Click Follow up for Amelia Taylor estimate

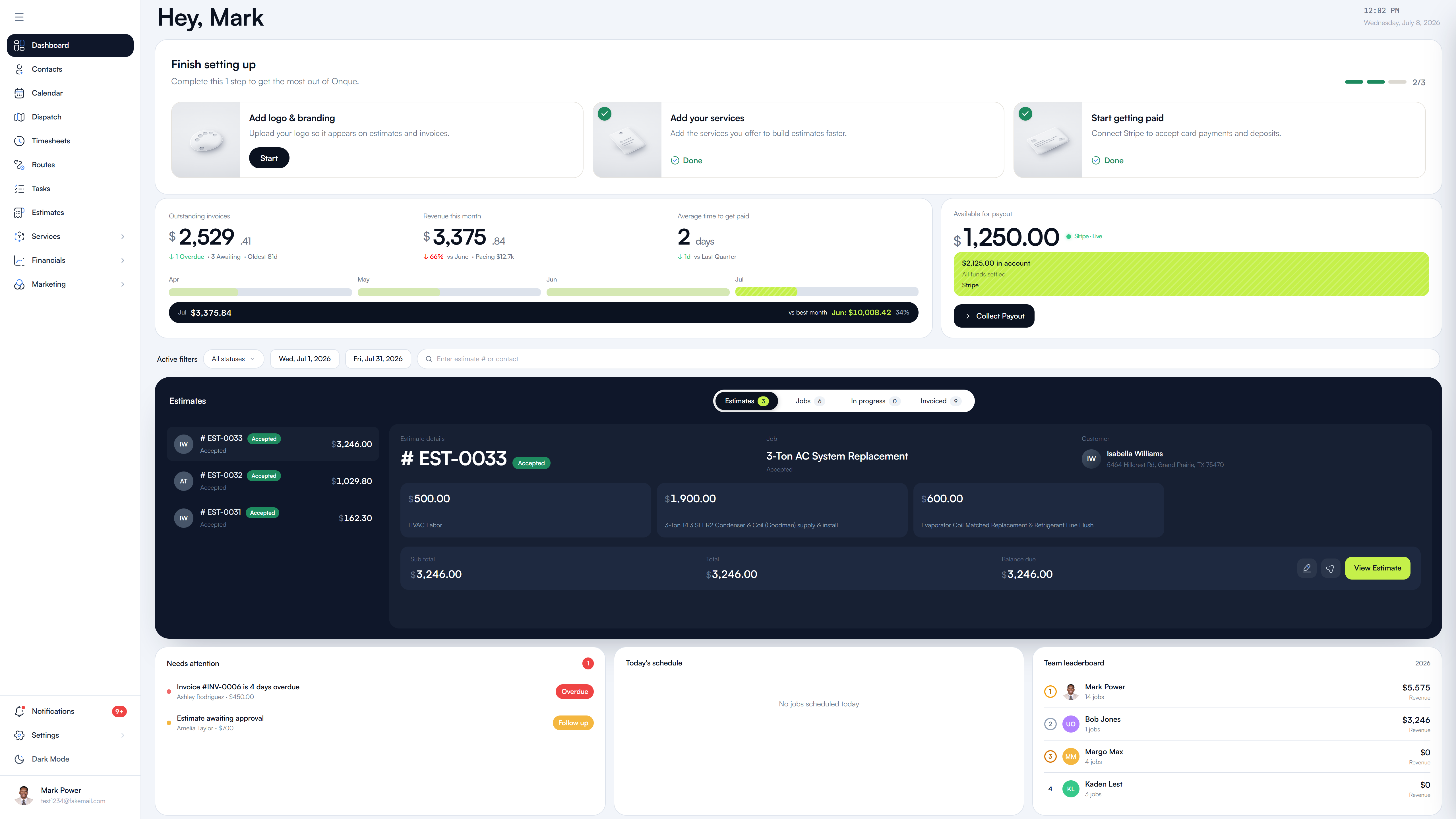pos(573,723)
